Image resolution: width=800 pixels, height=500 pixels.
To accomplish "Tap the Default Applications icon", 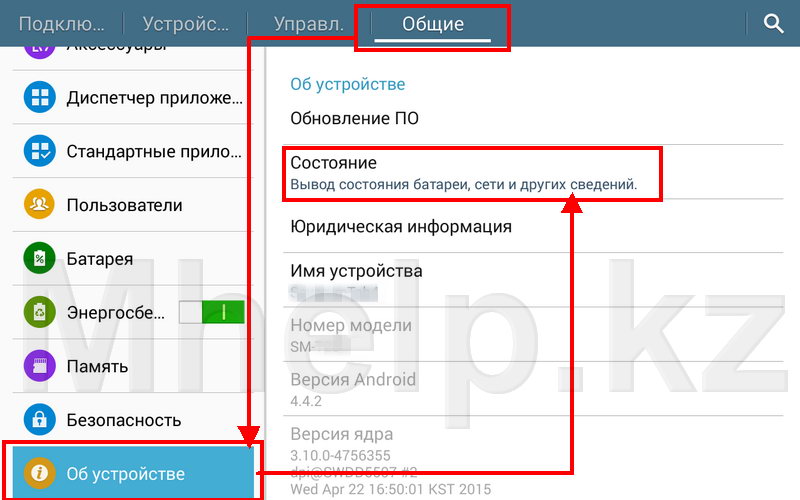I will click(40, 152).
